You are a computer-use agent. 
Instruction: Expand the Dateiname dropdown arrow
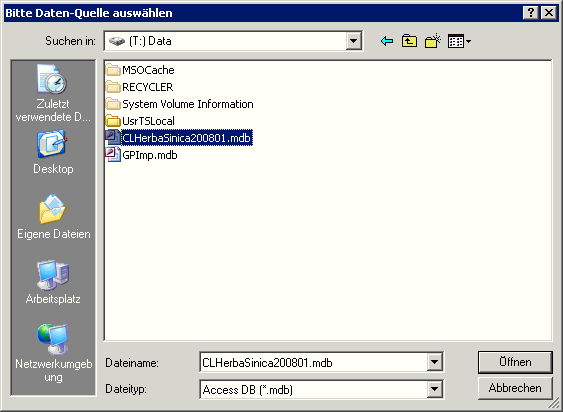click(x=434, y=362)
